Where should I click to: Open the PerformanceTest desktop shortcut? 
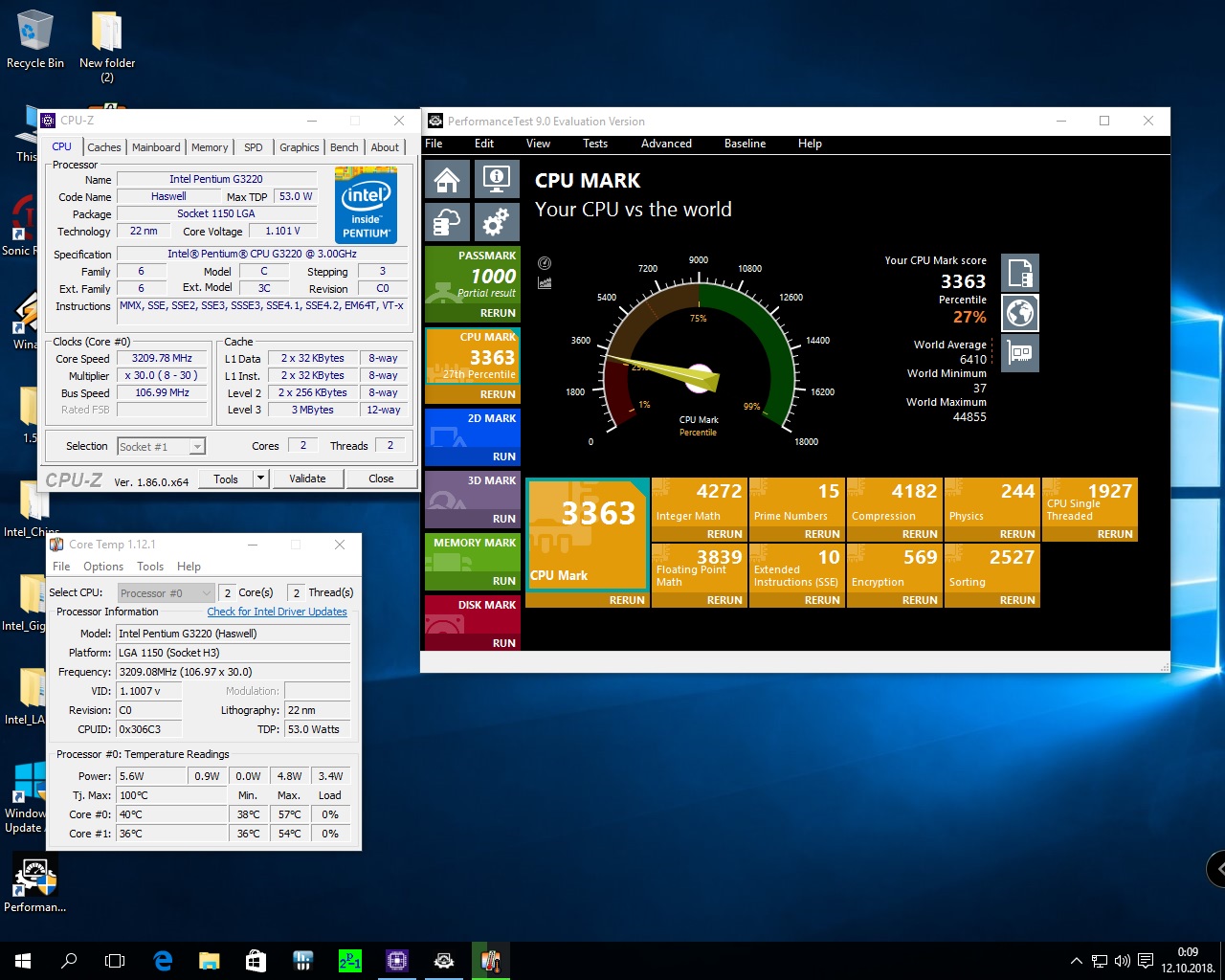(35, 884)
